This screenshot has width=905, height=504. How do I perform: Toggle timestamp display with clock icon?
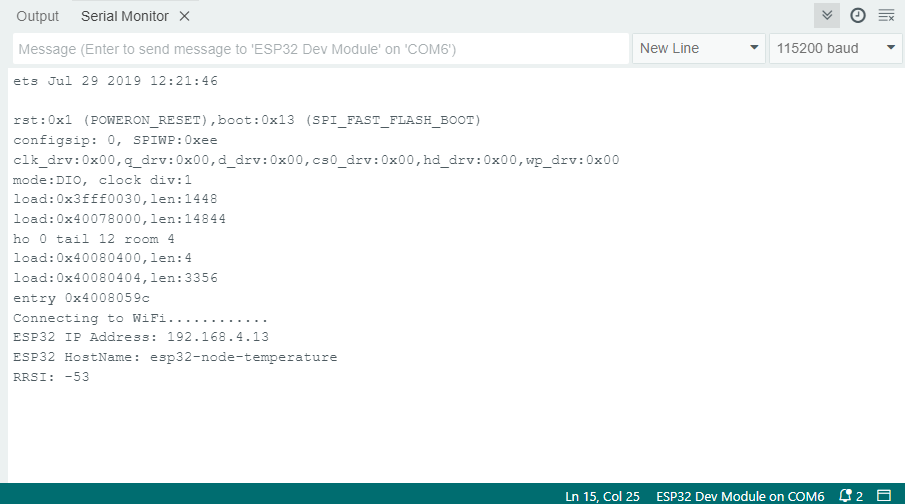[x=857, y=15]
